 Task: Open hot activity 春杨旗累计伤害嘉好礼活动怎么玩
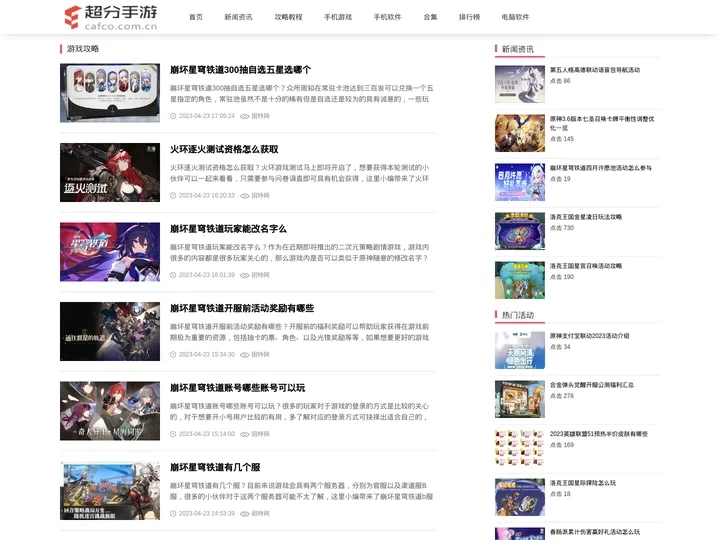point(595,532)
